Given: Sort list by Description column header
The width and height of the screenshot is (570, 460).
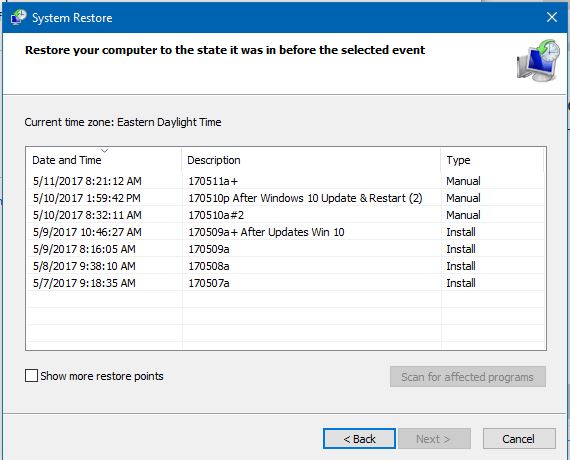Looking at the screenshot, I should (311, 160).
